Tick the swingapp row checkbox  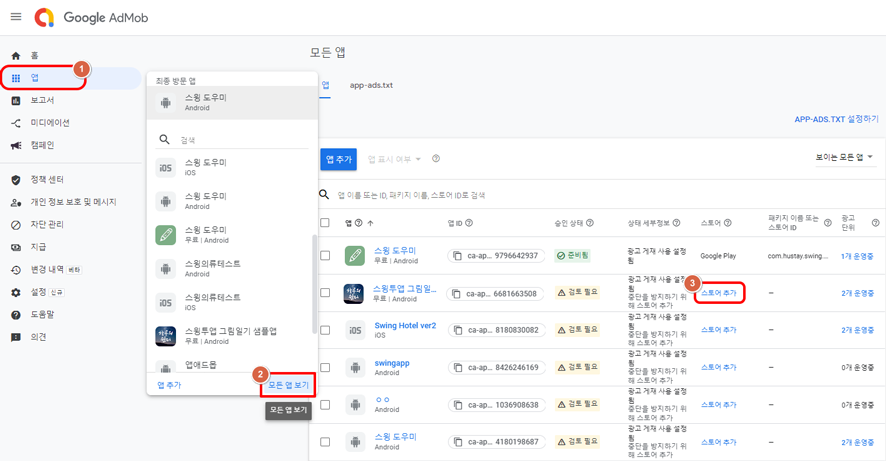pyautogui.click(x=325, y=367)
